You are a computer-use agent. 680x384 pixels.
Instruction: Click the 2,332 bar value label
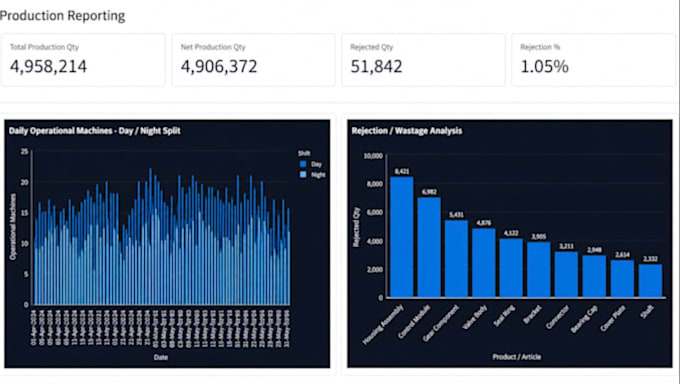click(650, 259)
